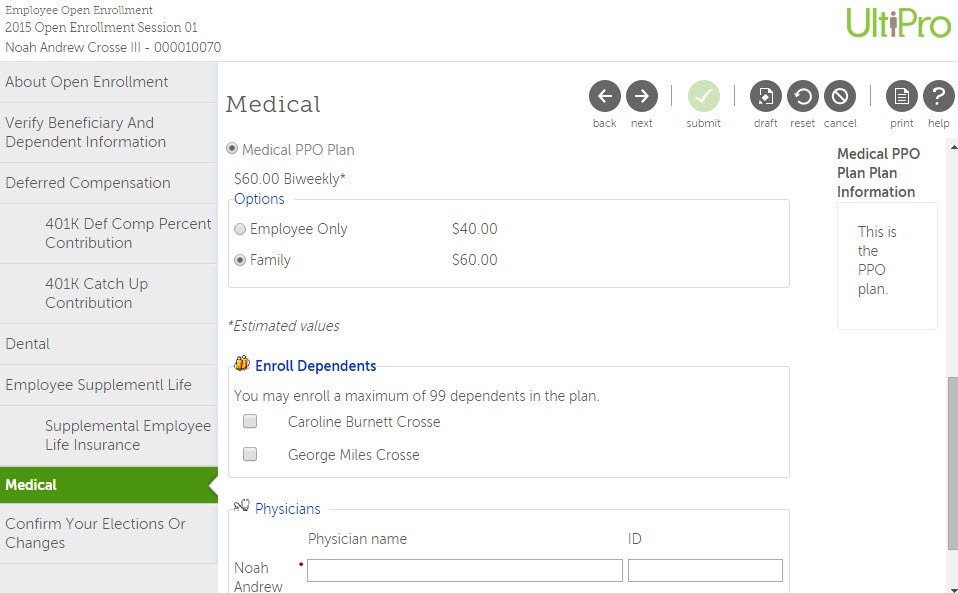Check the George Miles Crosse box
Screen dimensions: 958x593
(x=250, y=455)
